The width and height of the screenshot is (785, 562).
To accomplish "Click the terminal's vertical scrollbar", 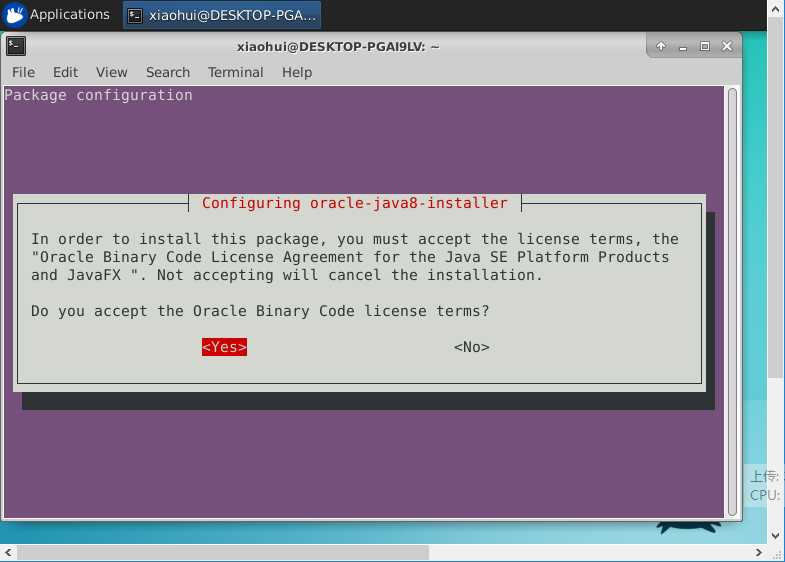I will click(x=732, y=302).
